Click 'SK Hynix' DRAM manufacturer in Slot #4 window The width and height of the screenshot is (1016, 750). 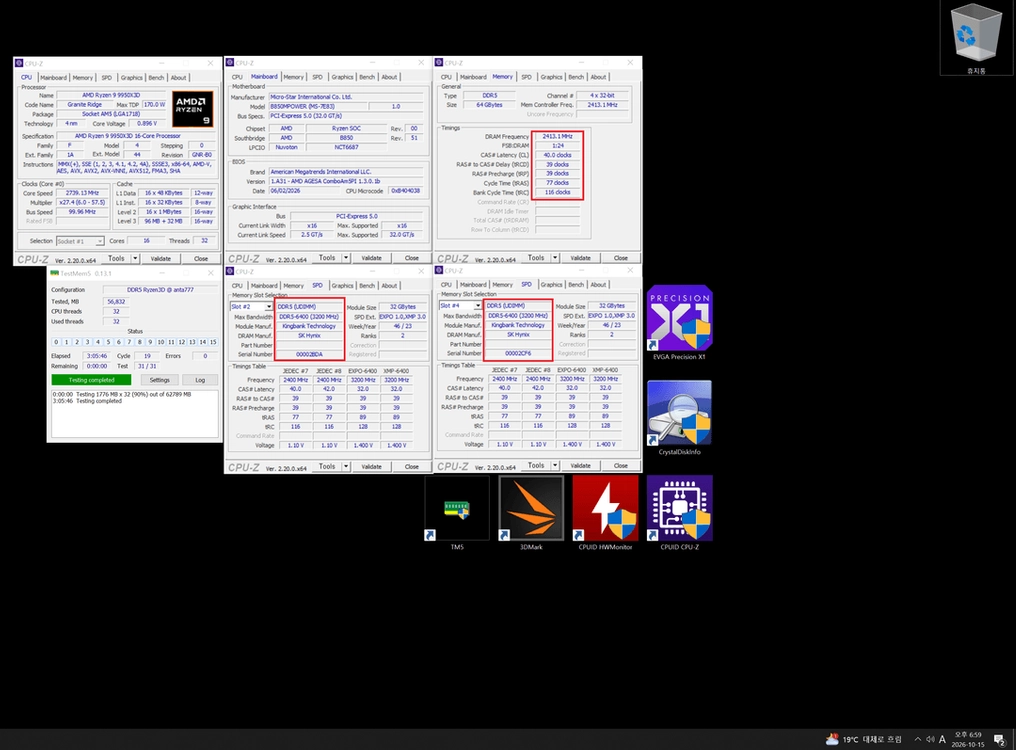518,334
